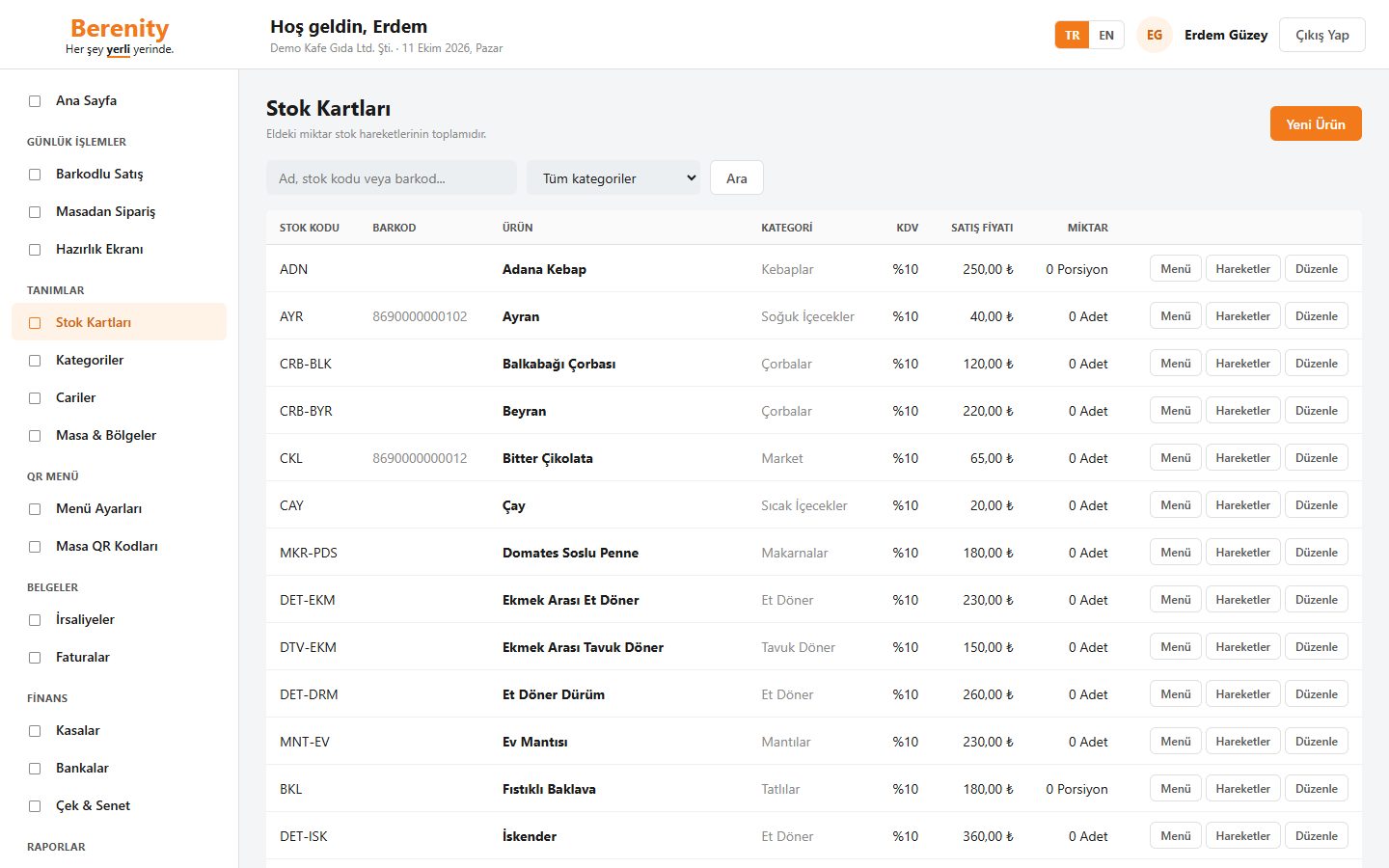Click barcode 8690000000102 in Ayran row

point(420,316)
